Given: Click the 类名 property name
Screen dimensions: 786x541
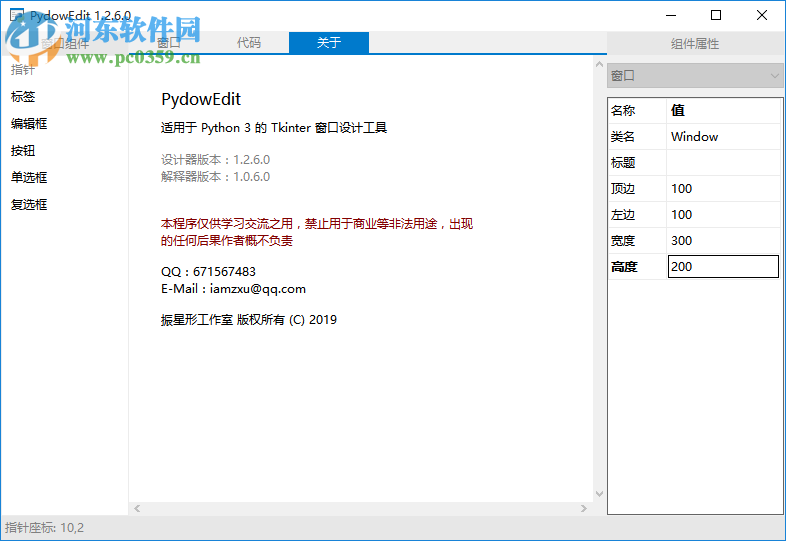Looking at the screenshot, I should 638,136.
